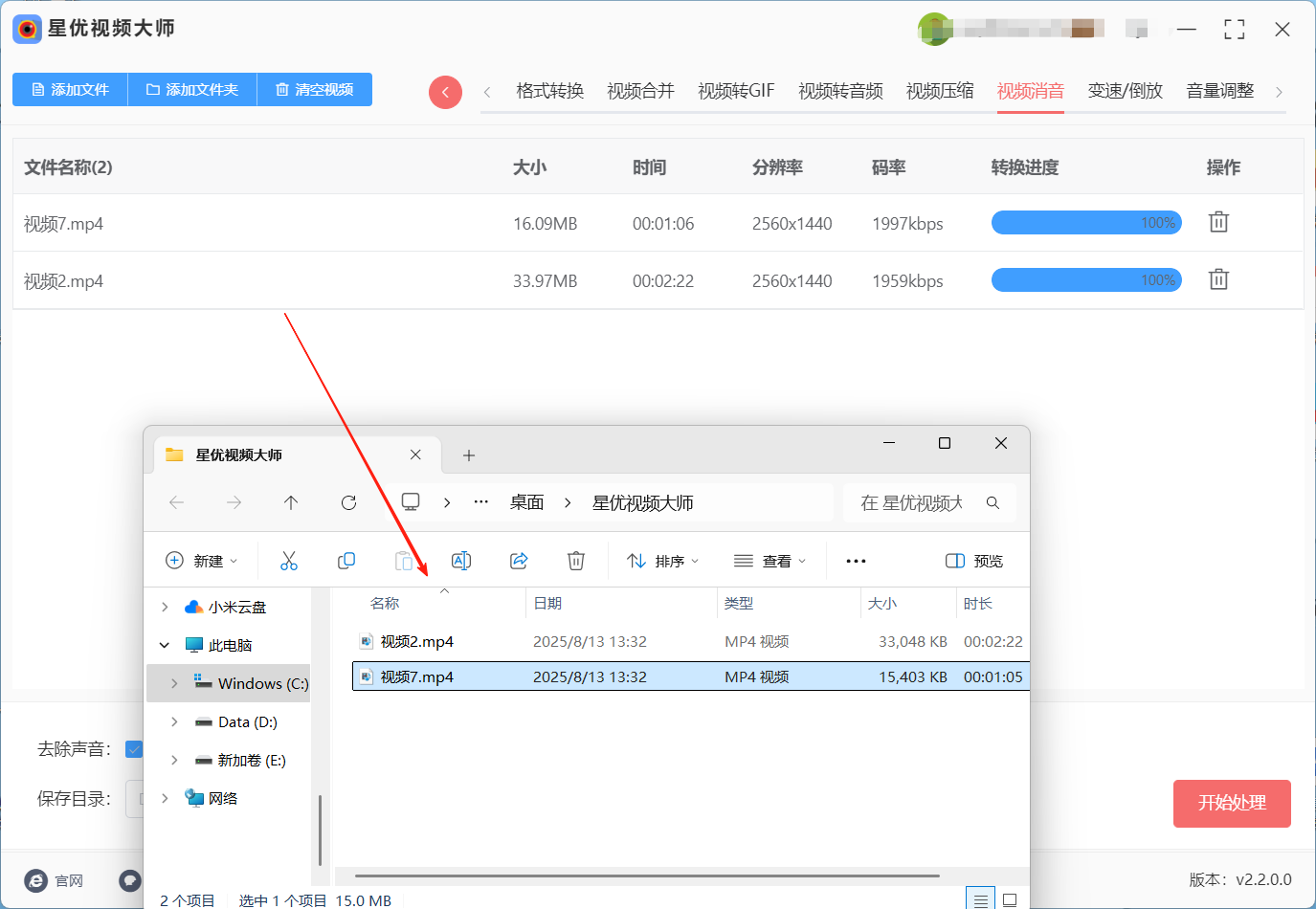Select 此电脑 in navigation pane
The image size is (1316, 909).
coord(230,645)
